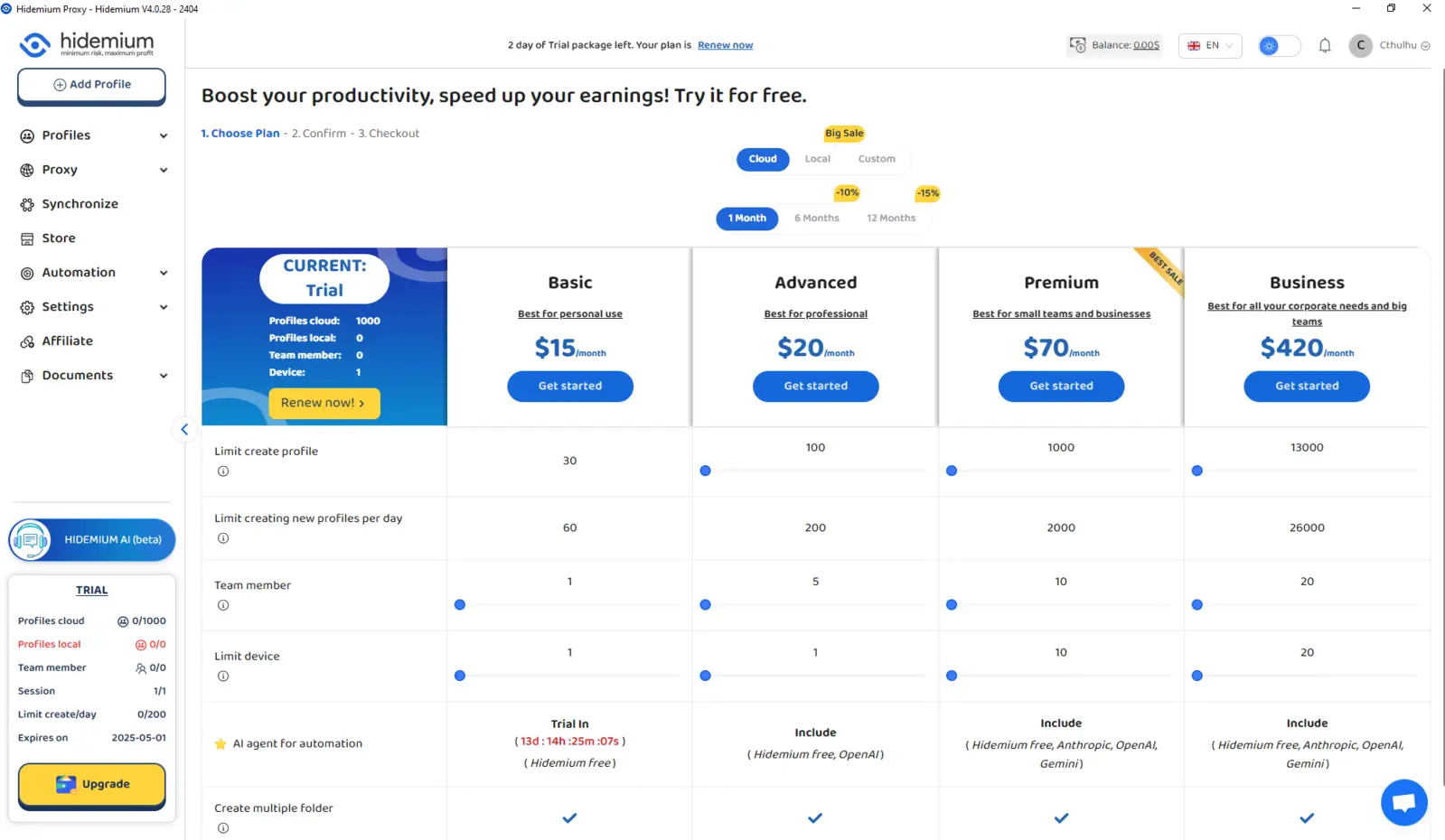Click Get started under Premium plan
Image resolution: width=1445 pixels, height=840 pixels.
click(x=1061, y=387)
